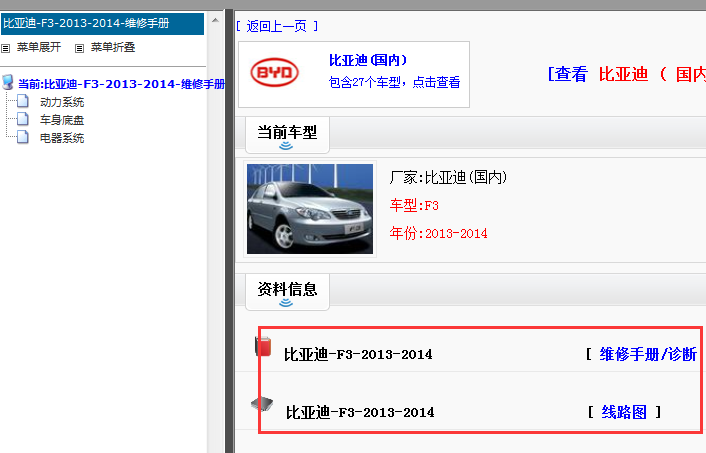Open the 车身底盘 tree item
Image resolution: width=706 pixels, height=453 pixels.
coord(62,120)
